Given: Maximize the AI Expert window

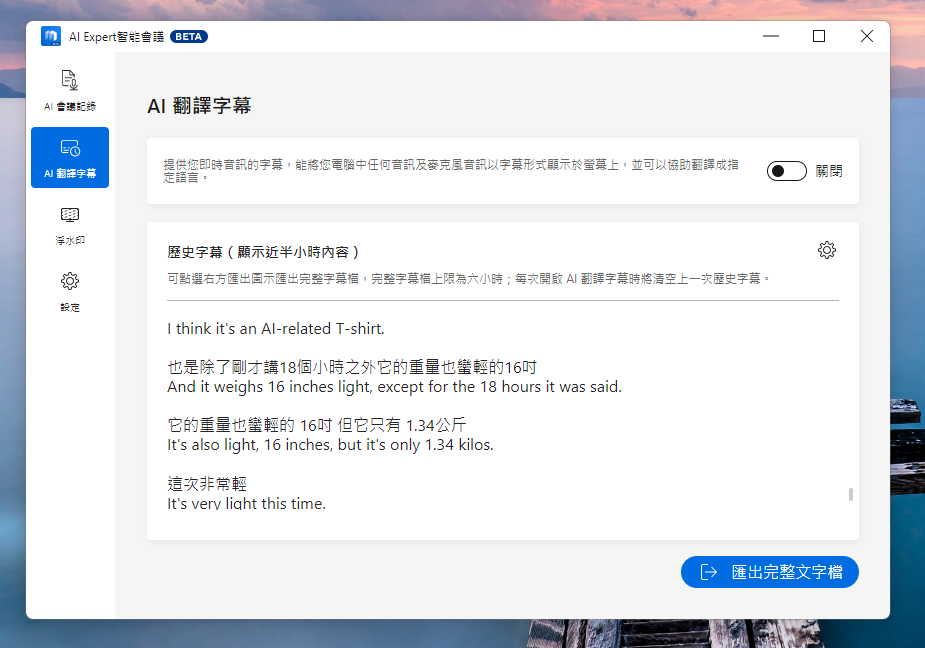Looking at the screenshot, I should click(818, 36).
